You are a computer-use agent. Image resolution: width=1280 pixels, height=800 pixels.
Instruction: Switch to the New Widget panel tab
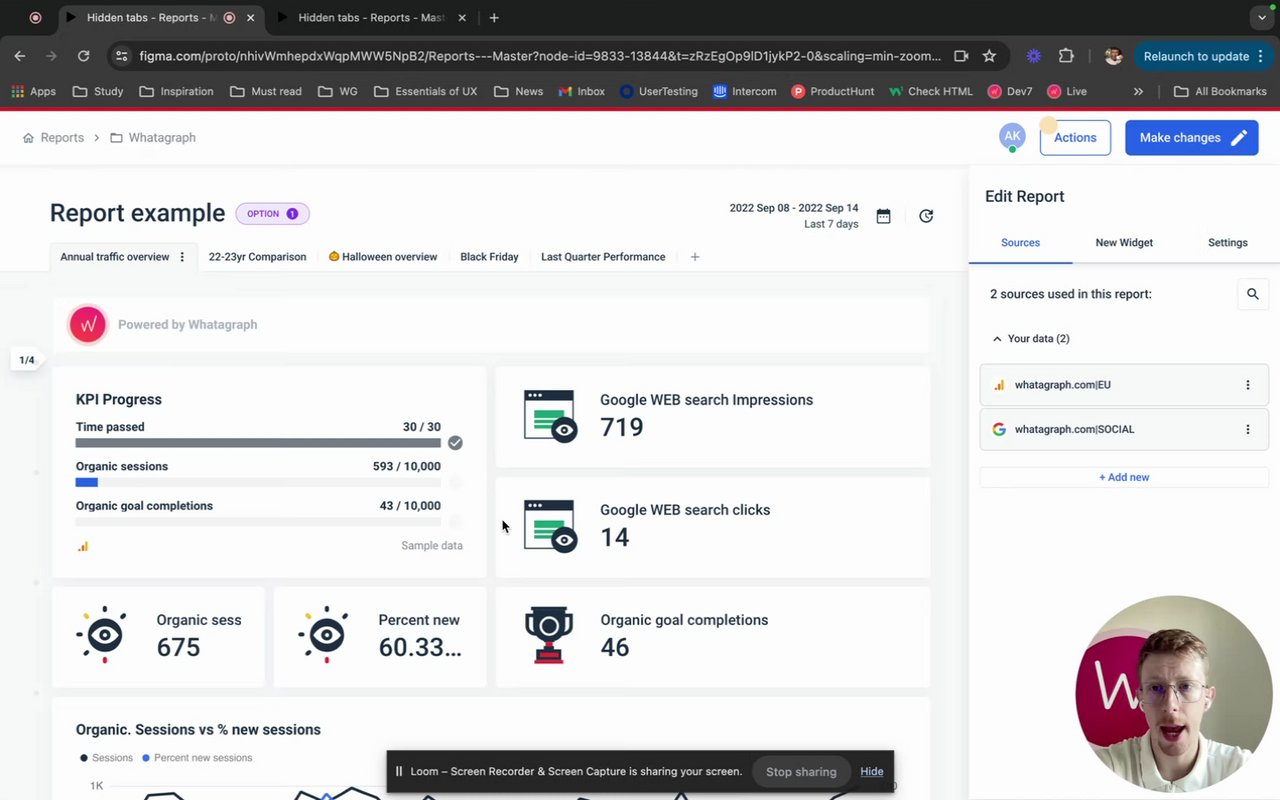tap(1124, 243)
